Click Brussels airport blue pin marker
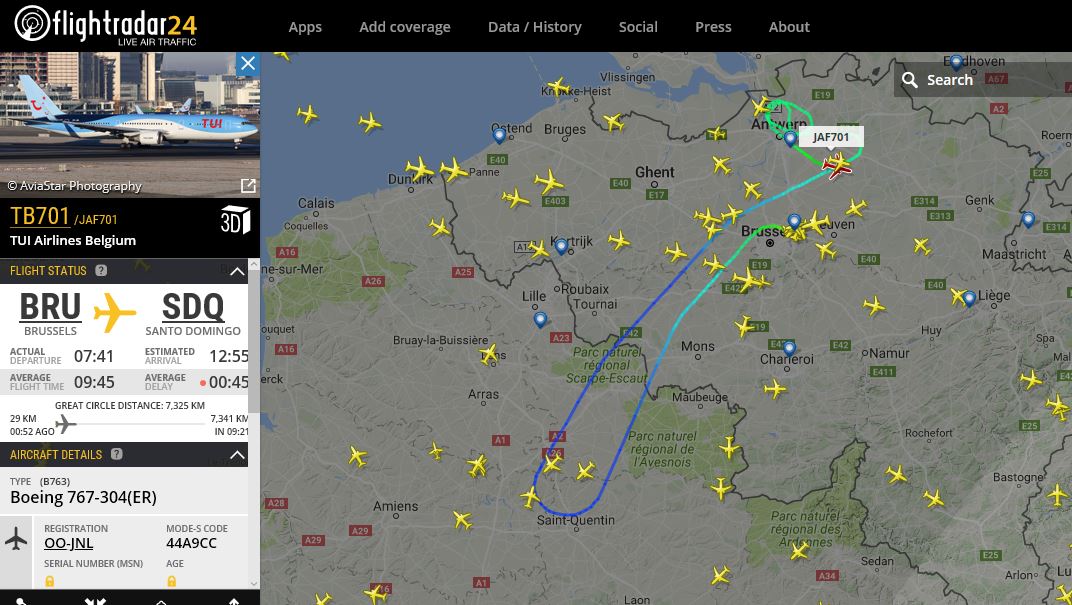The height and width of the screenshot is (605, 1072). click(794, 221)
